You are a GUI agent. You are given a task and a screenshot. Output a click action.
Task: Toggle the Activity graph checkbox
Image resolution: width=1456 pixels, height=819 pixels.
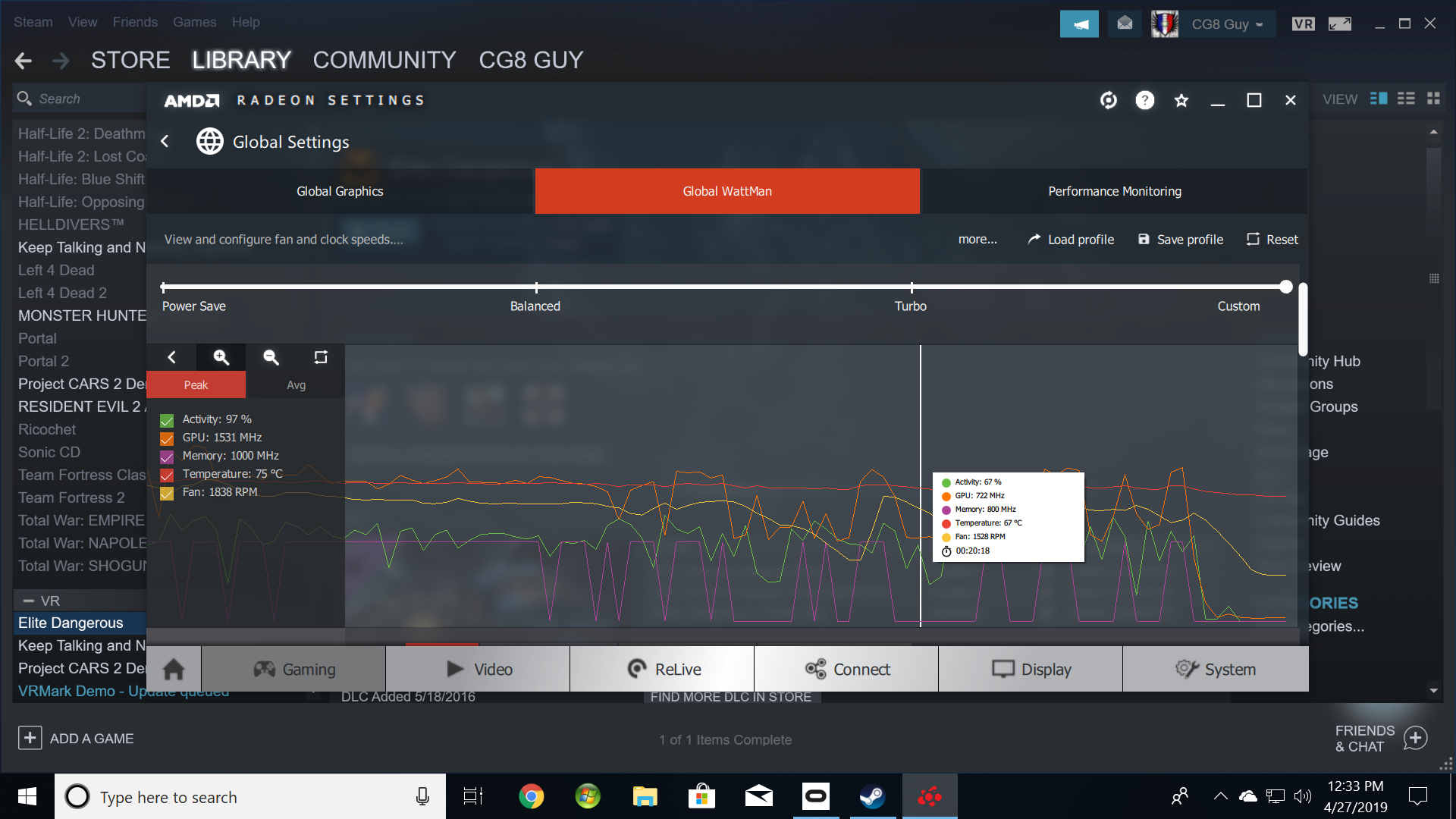click(167, 420)
